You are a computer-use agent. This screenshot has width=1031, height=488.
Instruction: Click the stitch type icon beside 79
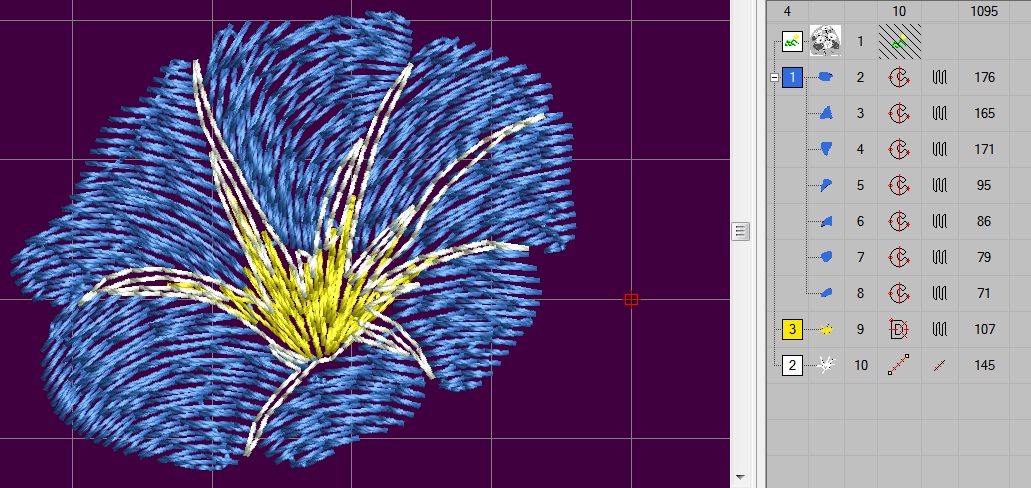pyautogui.click(x=940, y=257)
